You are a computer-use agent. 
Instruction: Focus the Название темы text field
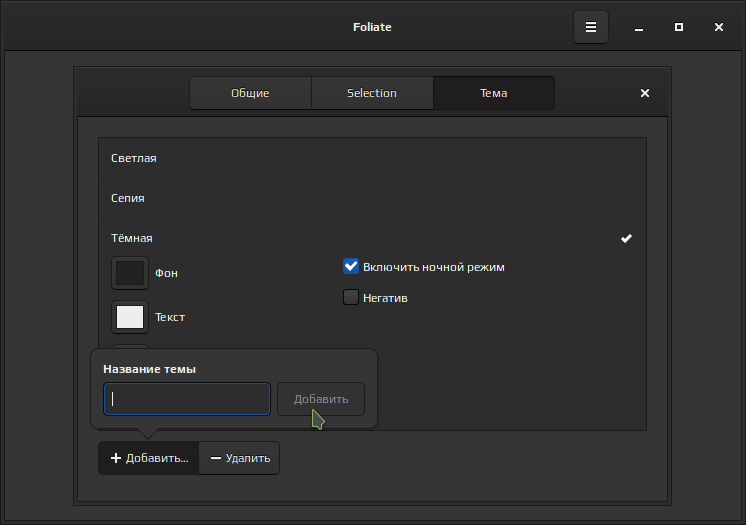[x=187, y=399]
